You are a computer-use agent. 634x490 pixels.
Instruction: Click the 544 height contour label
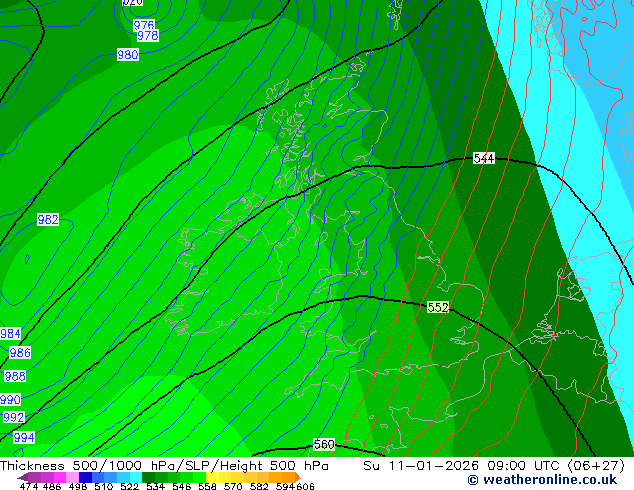click(484, 158)
